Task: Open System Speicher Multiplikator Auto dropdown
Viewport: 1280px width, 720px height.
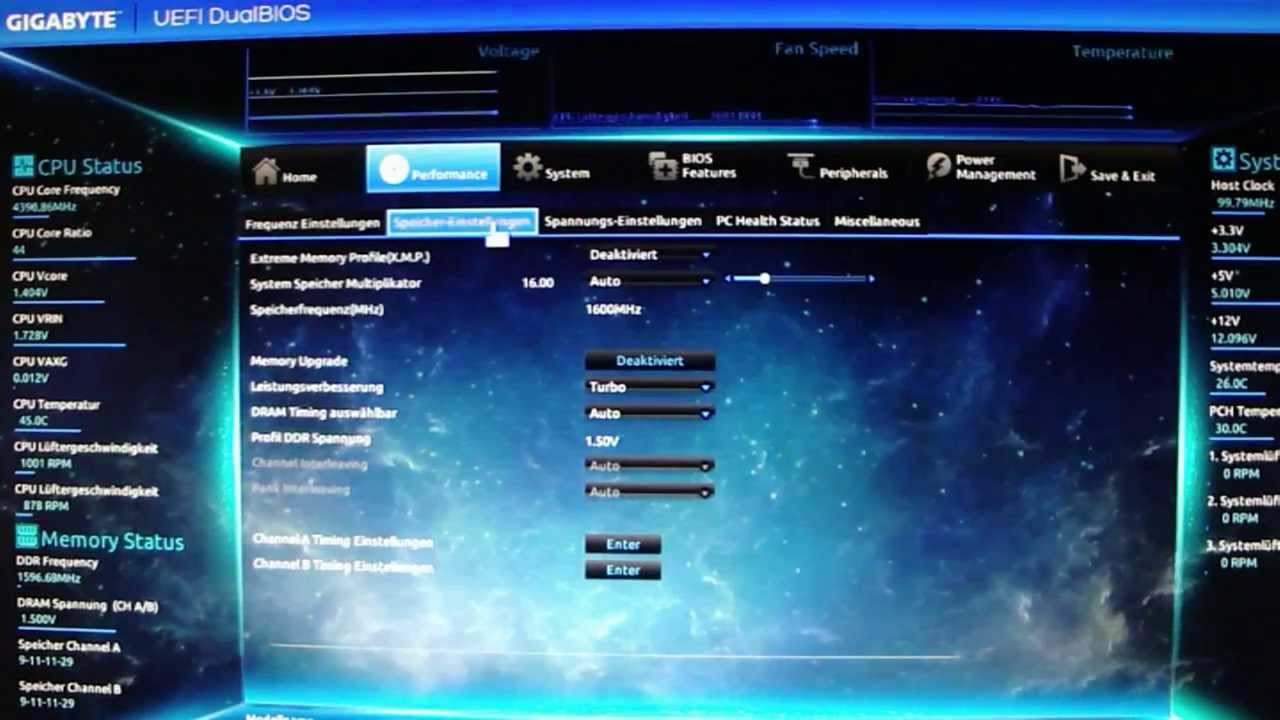Action: pos(649,282)
